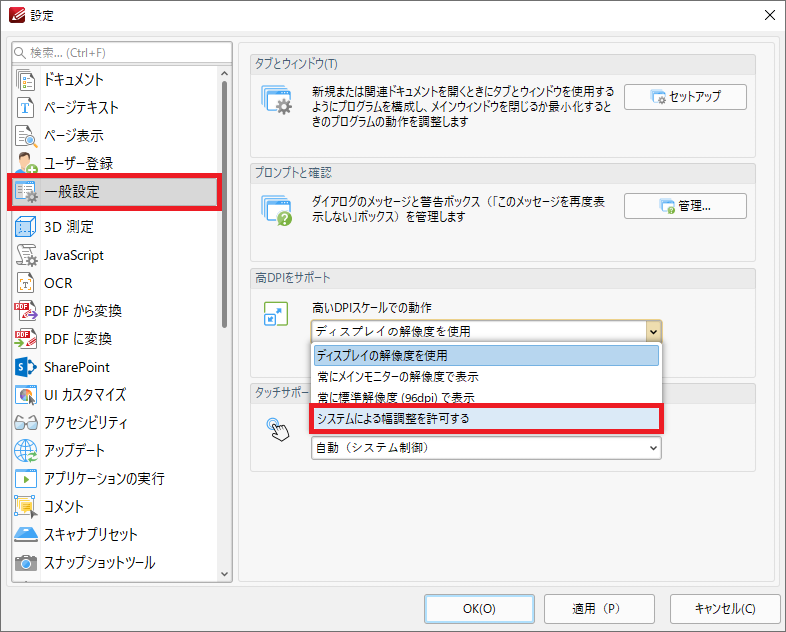
Task: Click the ページ表示 magnifier page icon
Action: pyautogui.click(x=26, y=136)
